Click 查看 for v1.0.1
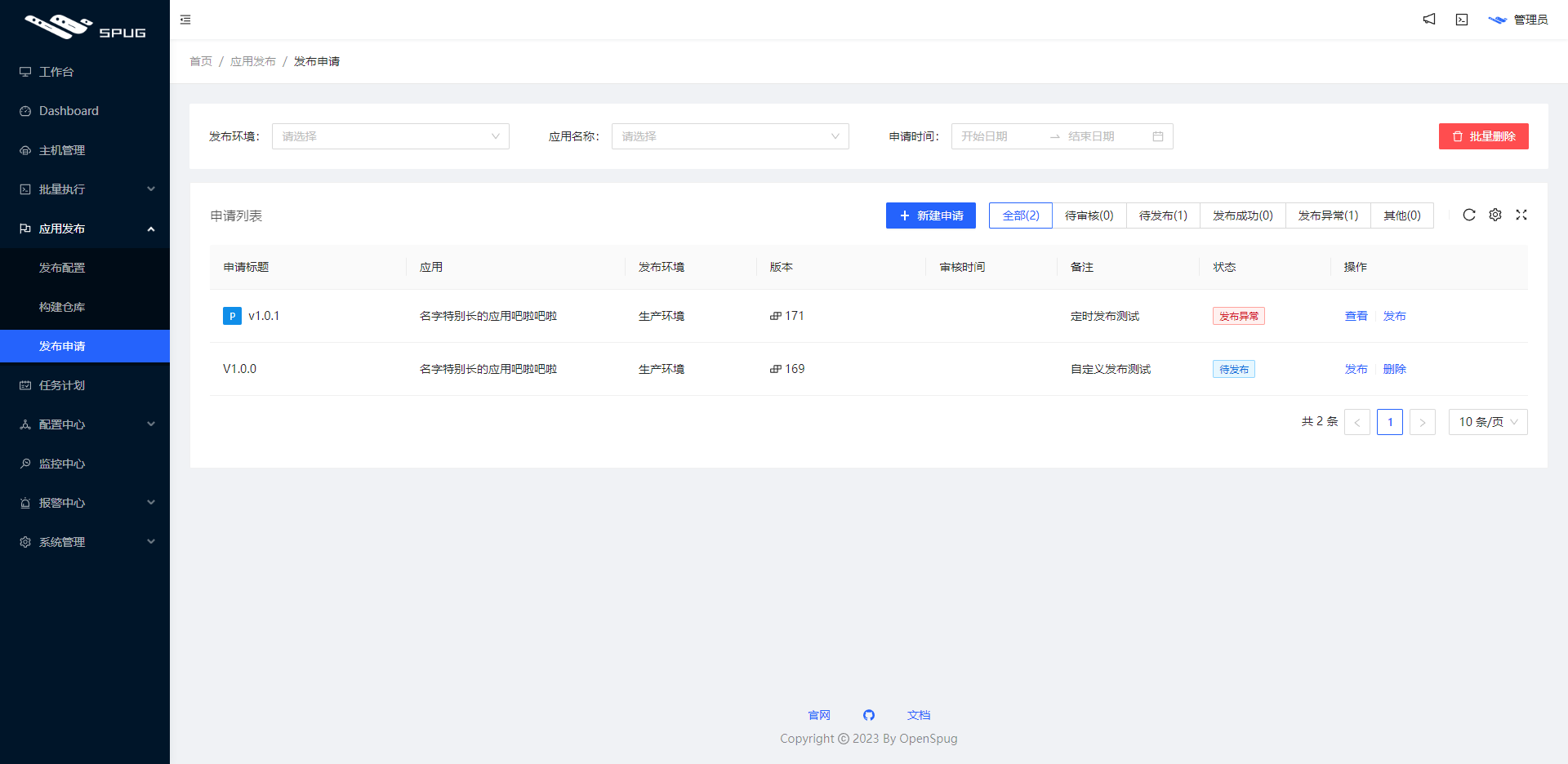The height and width of the screenshot is (764, 1568). [1356, 316]
